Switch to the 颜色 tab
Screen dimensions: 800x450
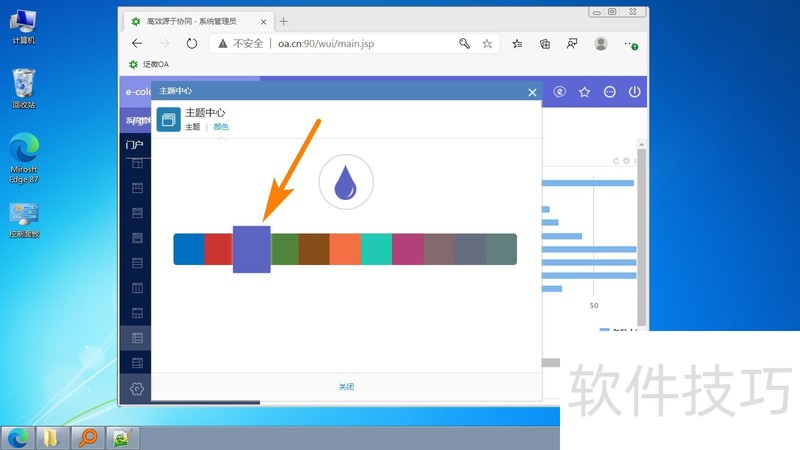point(221,127)
